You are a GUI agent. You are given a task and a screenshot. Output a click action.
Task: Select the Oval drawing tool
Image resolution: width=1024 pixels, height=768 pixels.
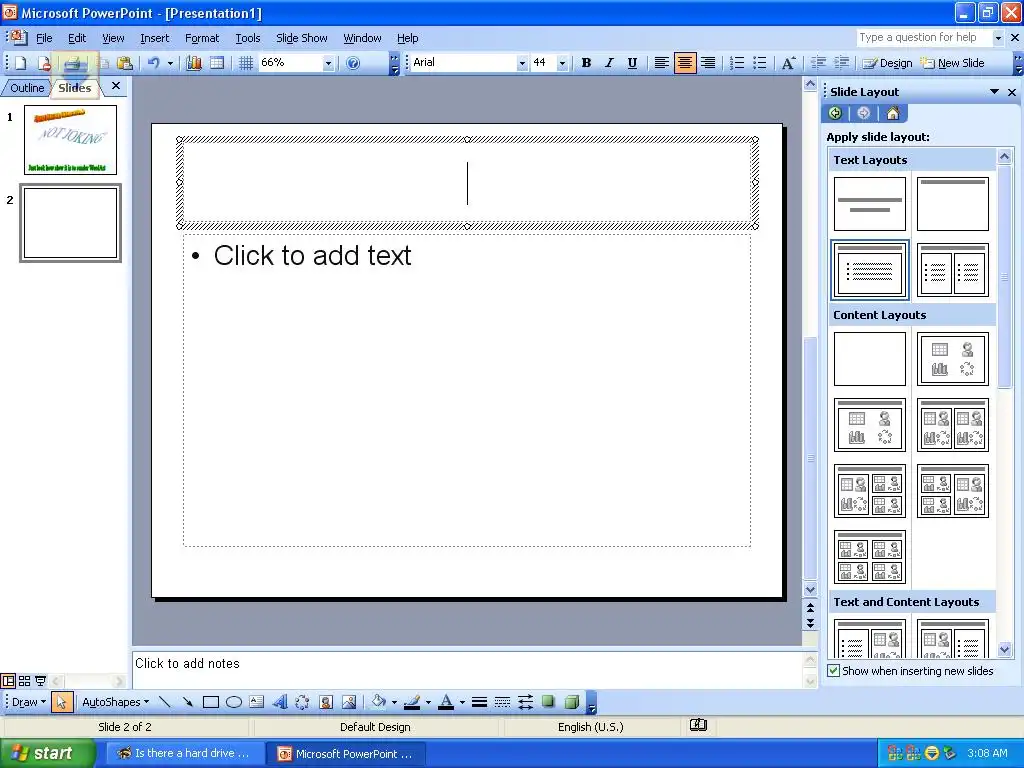click(x=234, y=702)
